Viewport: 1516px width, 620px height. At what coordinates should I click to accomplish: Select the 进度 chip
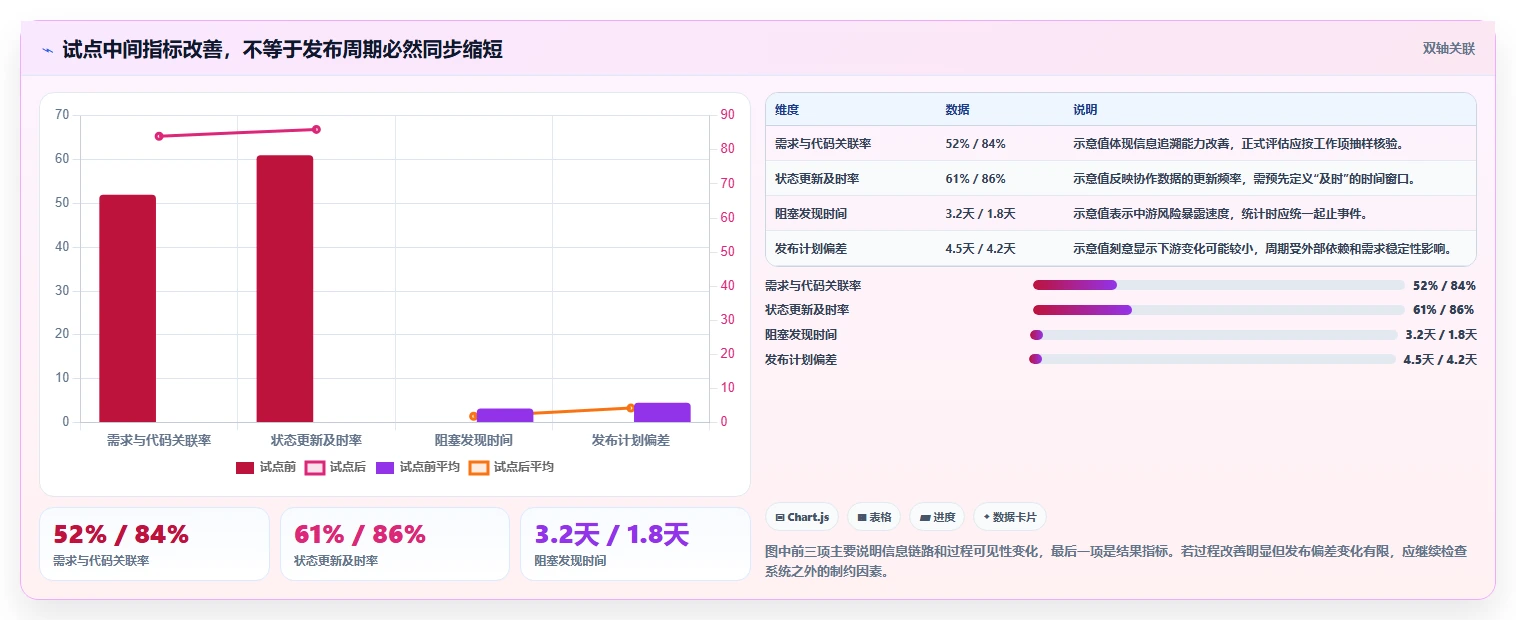click(937, 517)
